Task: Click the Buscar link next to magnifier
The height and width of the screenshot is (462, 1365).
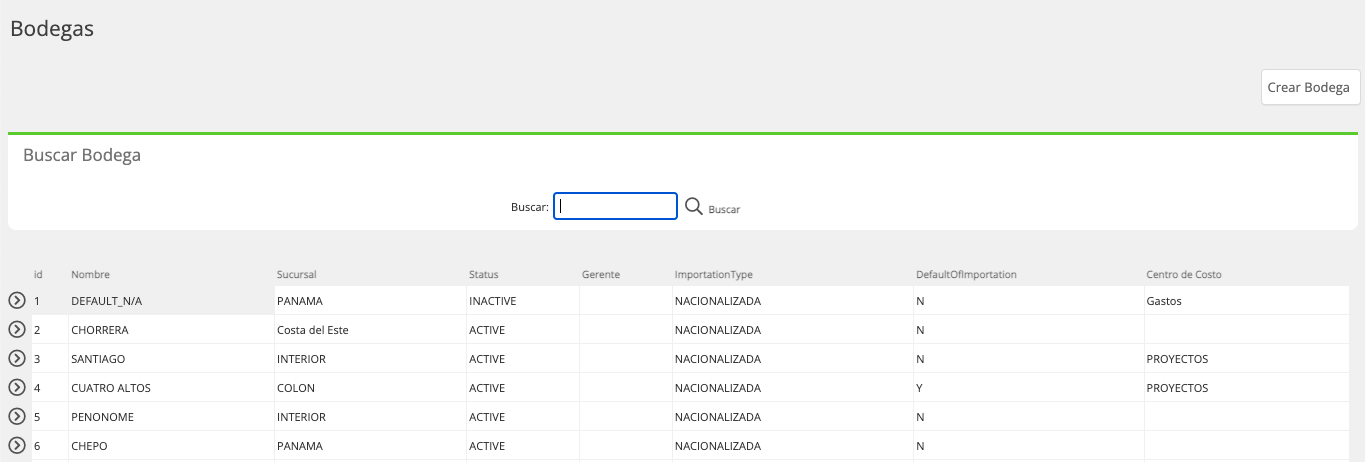Action: 724,210
